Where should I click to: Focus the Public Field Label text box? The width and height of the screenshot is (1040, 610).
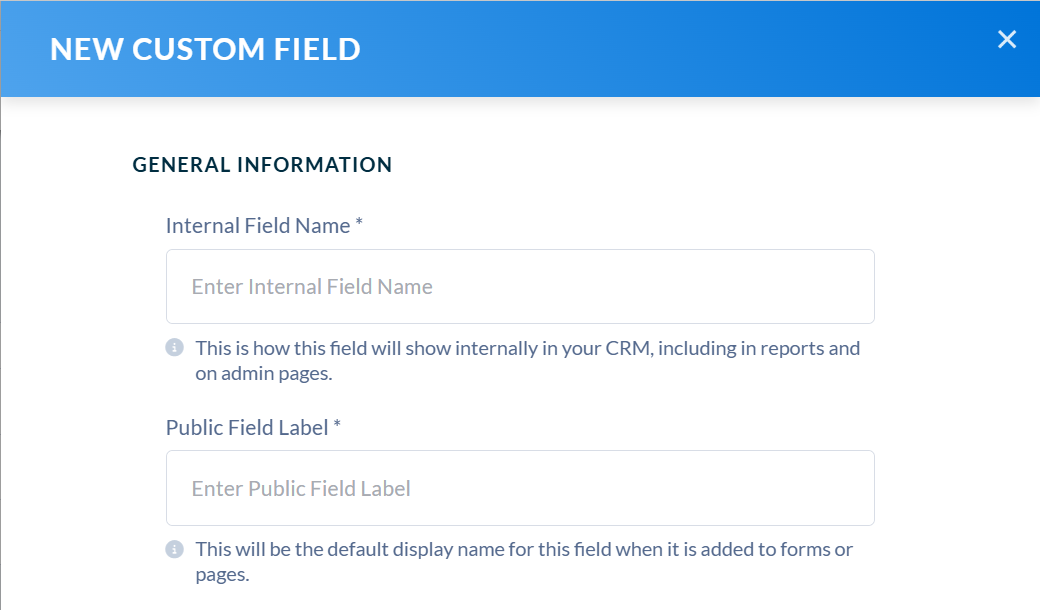520,488
